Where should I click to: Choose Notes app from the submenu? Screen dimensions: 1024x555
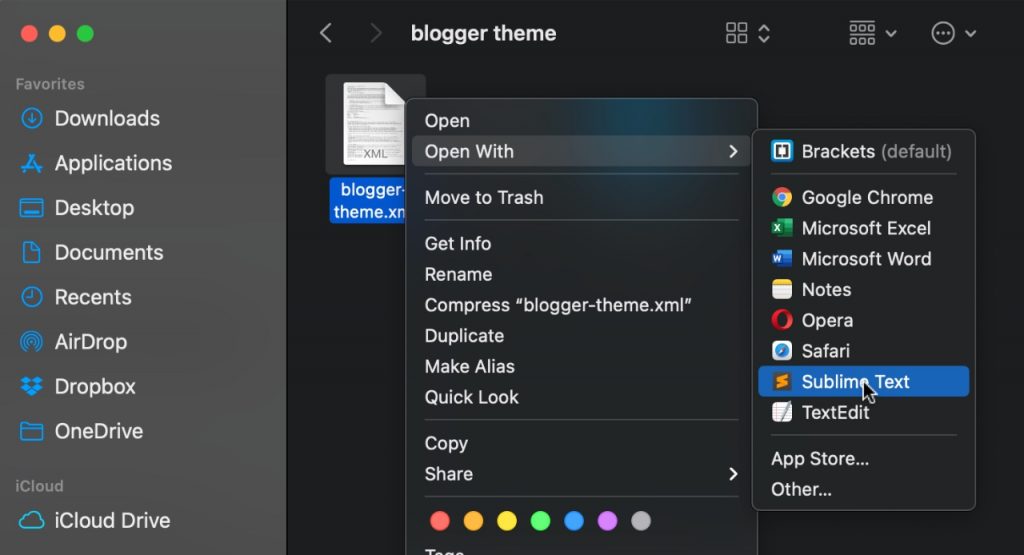(825, 290)
